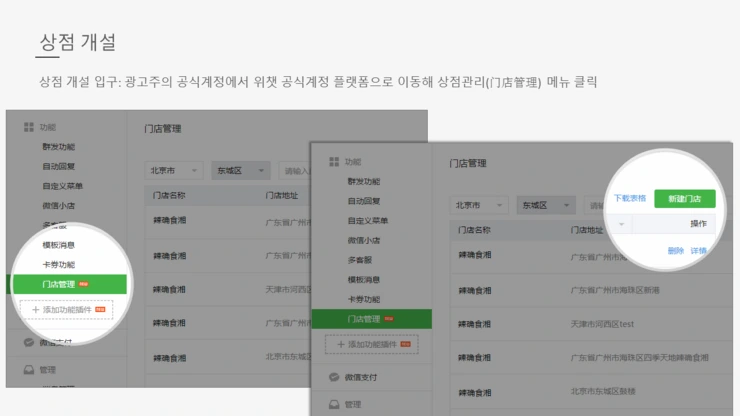Click small arrow beside 操作 column header
The height and width of the screenshot is (416, 740).
click(x=622, y=224)
